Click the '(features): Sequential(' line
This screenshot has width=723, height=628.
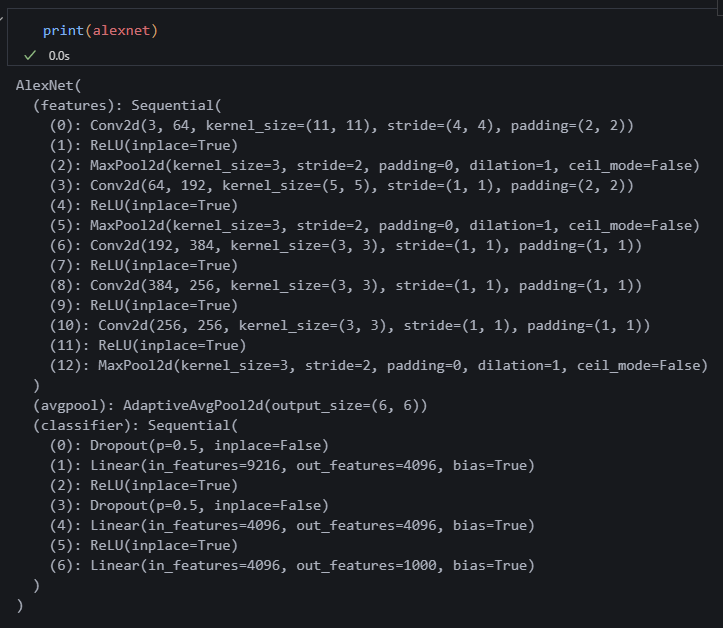click(x=127, y=105)
